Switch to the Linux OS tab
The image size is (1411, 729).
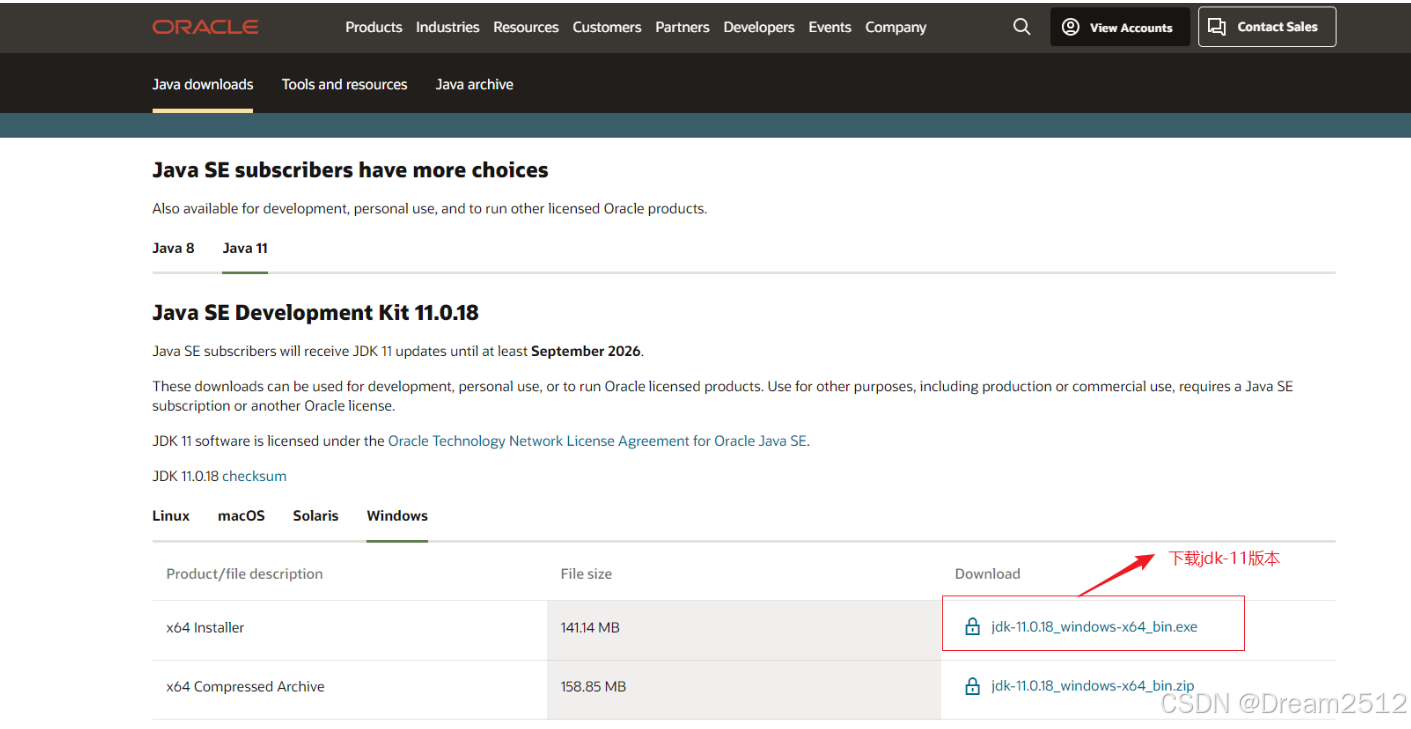pyautogui.click(x=171, y=516)
